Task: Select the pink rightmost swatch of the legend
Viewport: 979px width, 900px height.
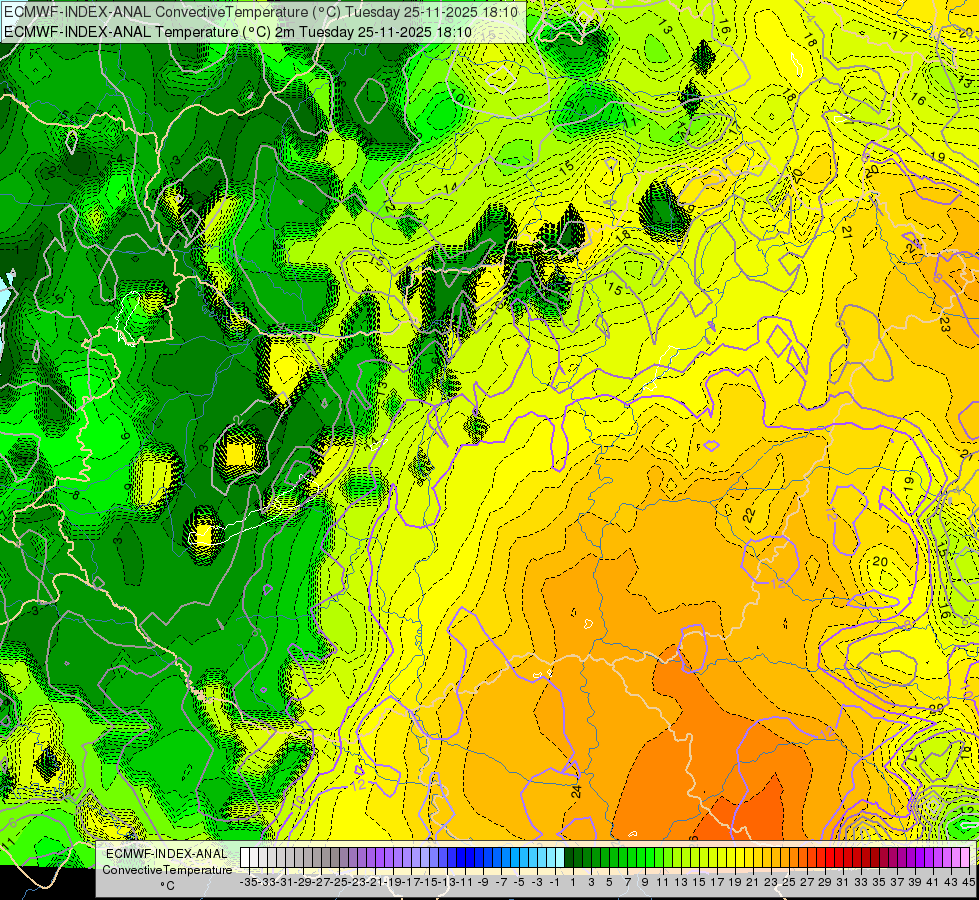Action: click(966, 858)
